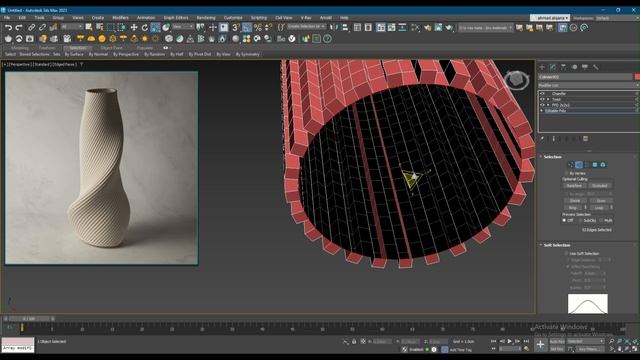
Task: Click the object color swatch beside object name
Action: tap(637, 77)
